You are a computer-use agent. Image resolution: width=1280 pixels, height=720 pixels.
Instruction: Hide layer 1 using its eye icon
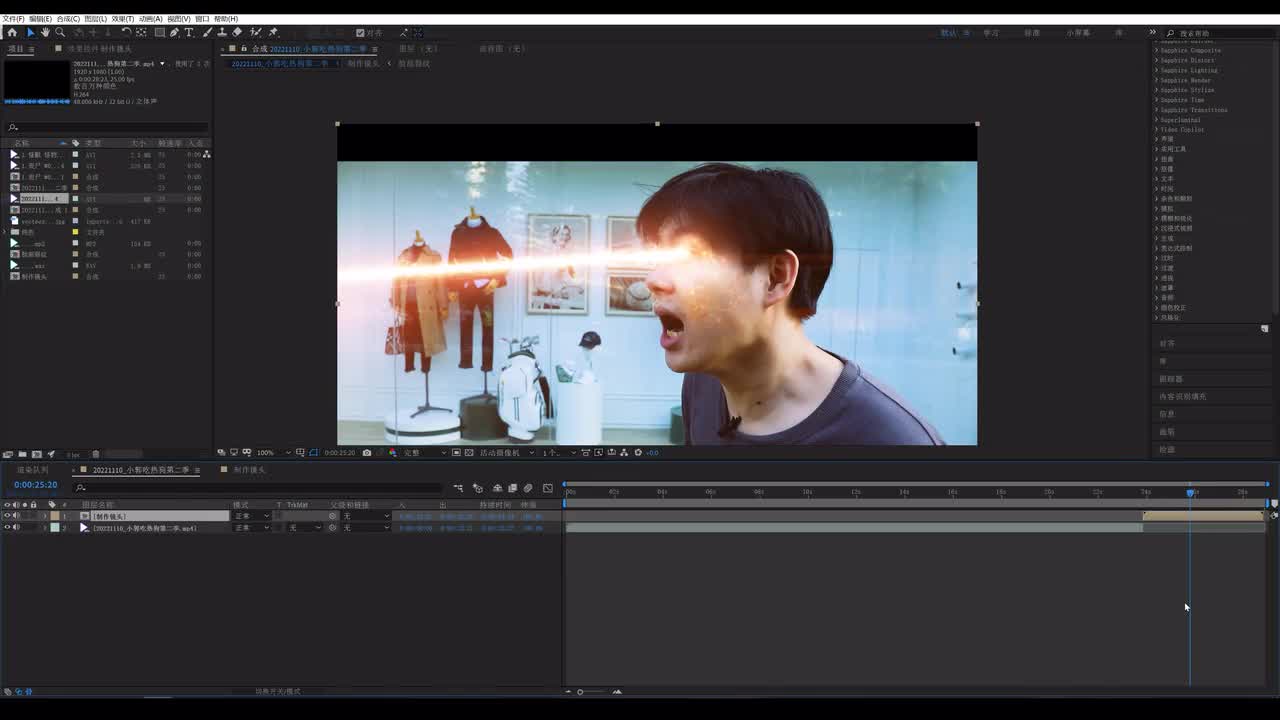click(x=7, y=516)
